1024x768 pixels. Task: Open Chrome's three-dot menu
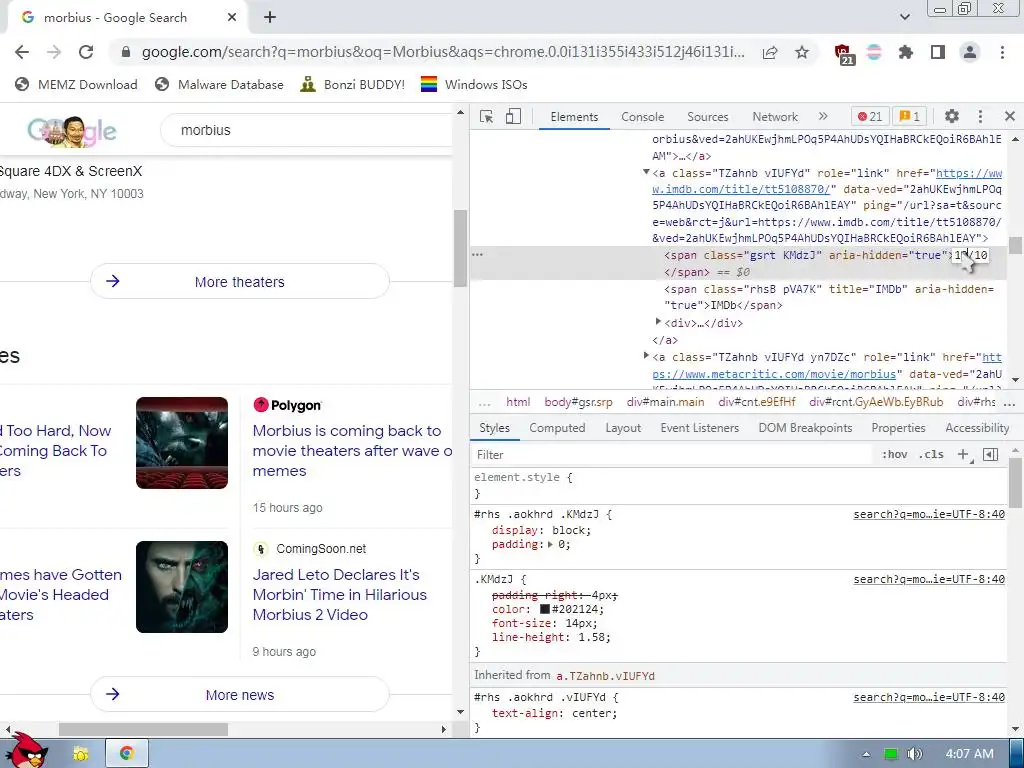point(1002,52)
